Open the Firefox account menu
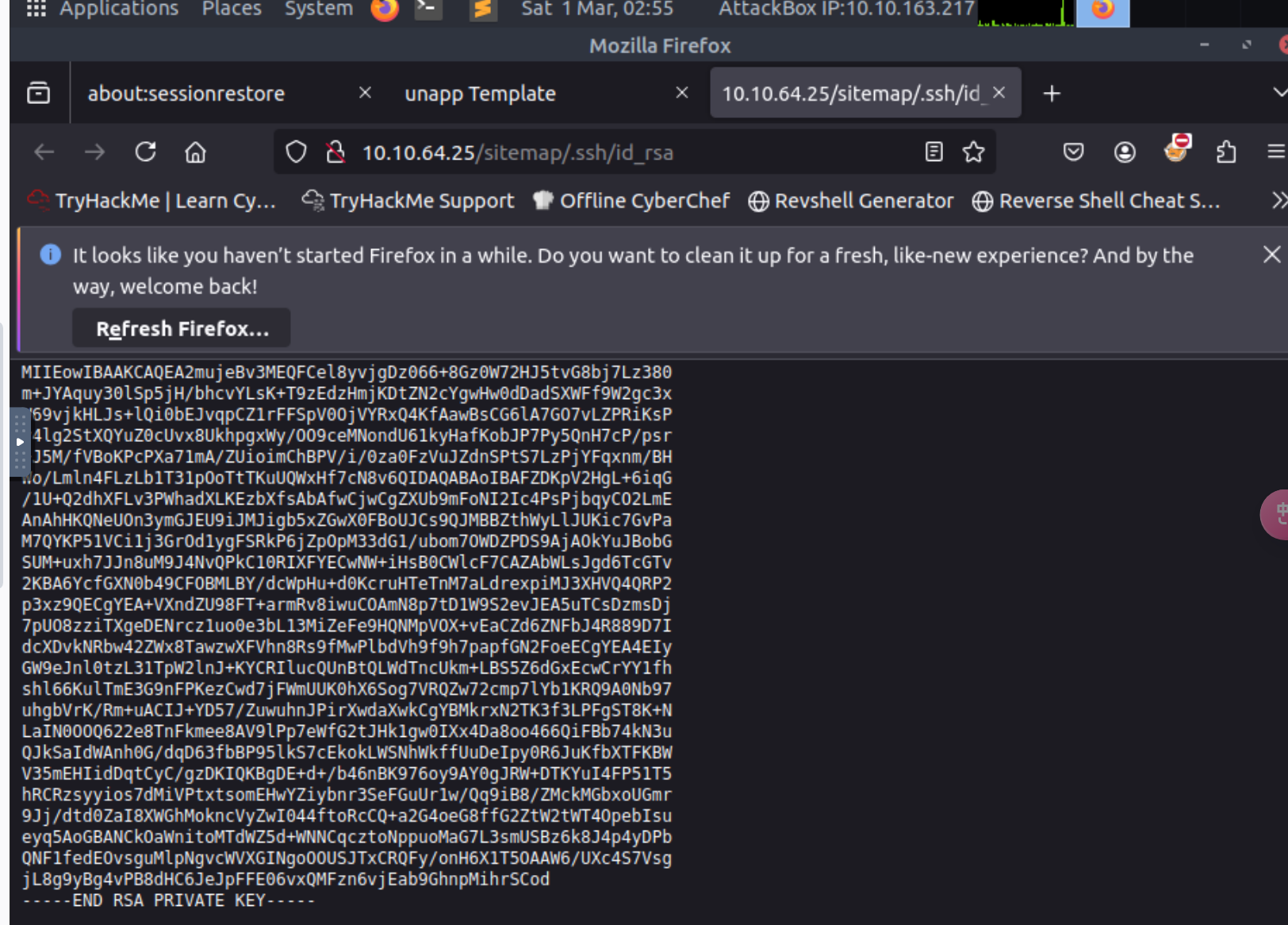Viewport: 1288px width, 925px height. click(1125, 152)
